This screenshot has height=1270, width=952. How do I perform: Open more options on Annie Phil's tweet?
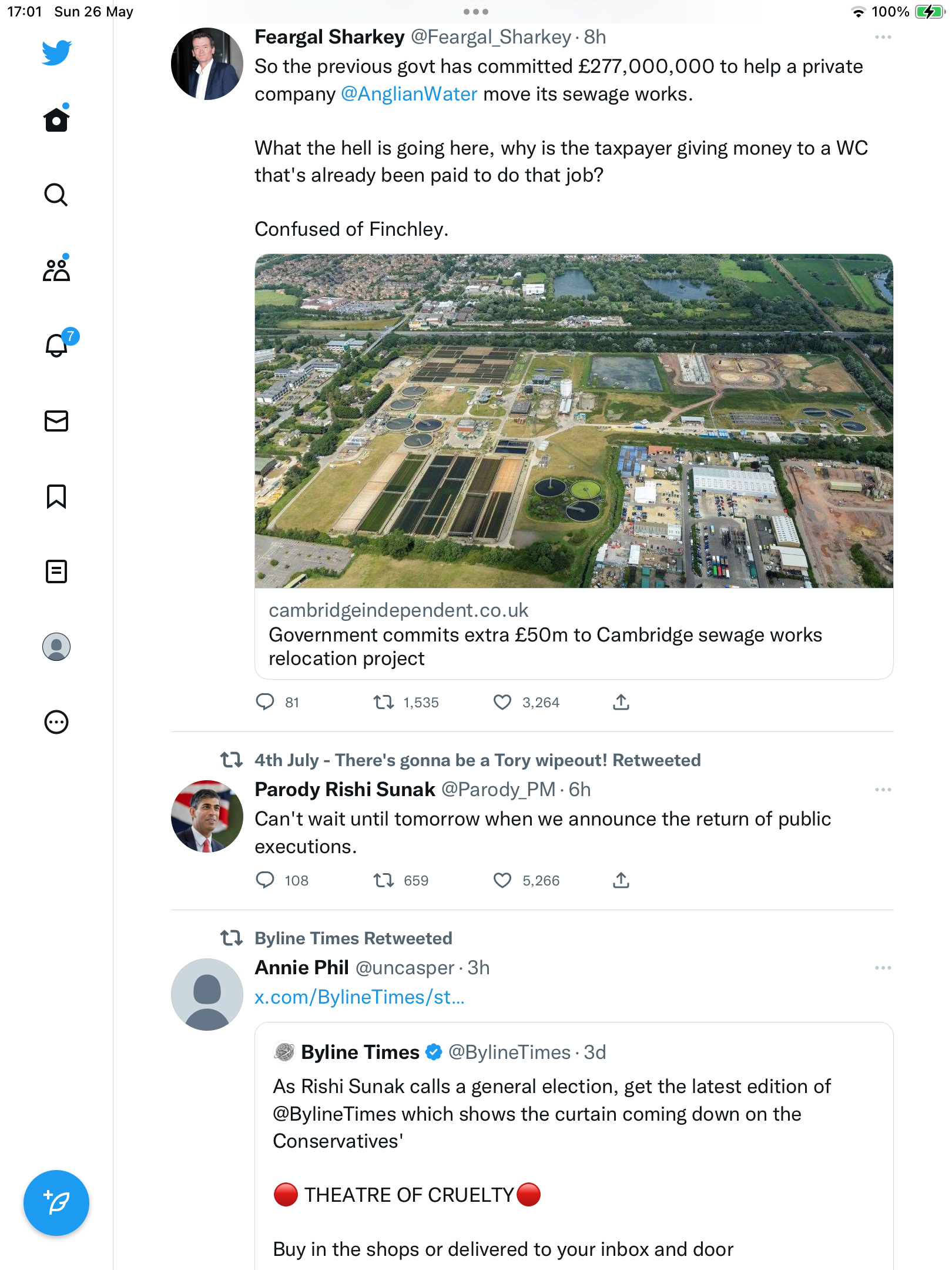(x=883, y=968)
